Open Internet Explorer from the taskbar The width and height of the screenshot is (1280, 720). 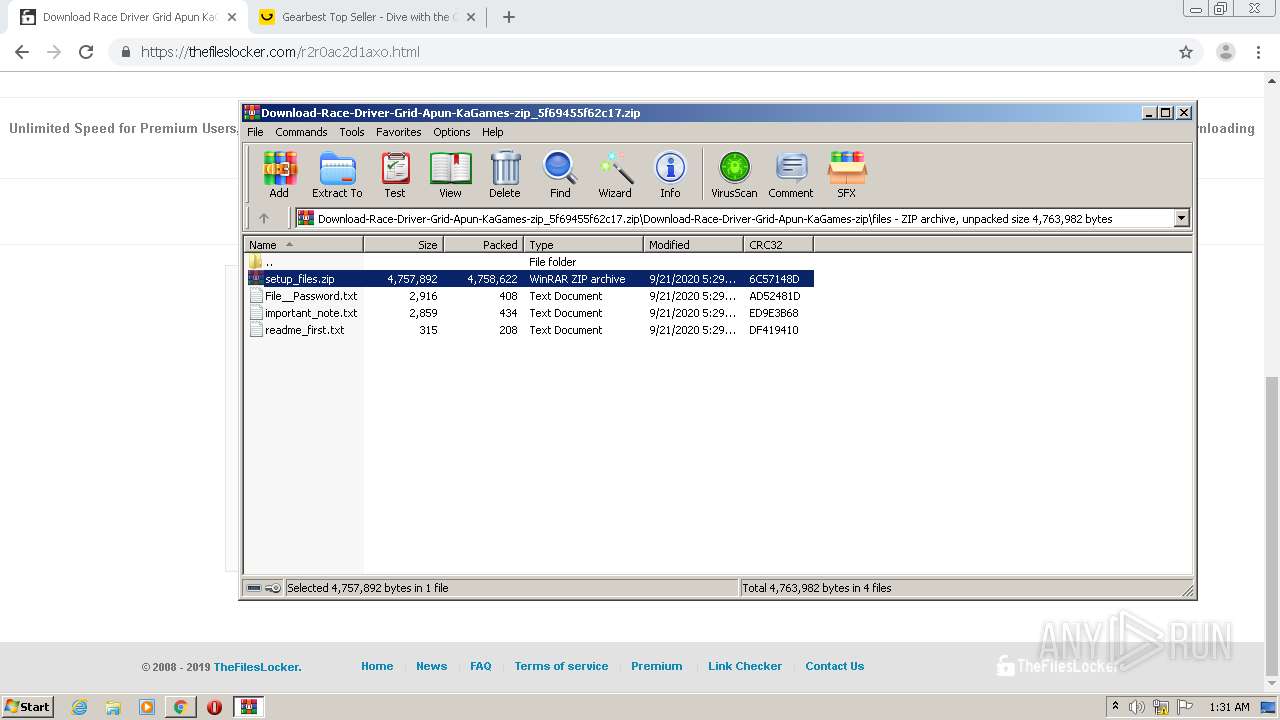pos(80,707)
